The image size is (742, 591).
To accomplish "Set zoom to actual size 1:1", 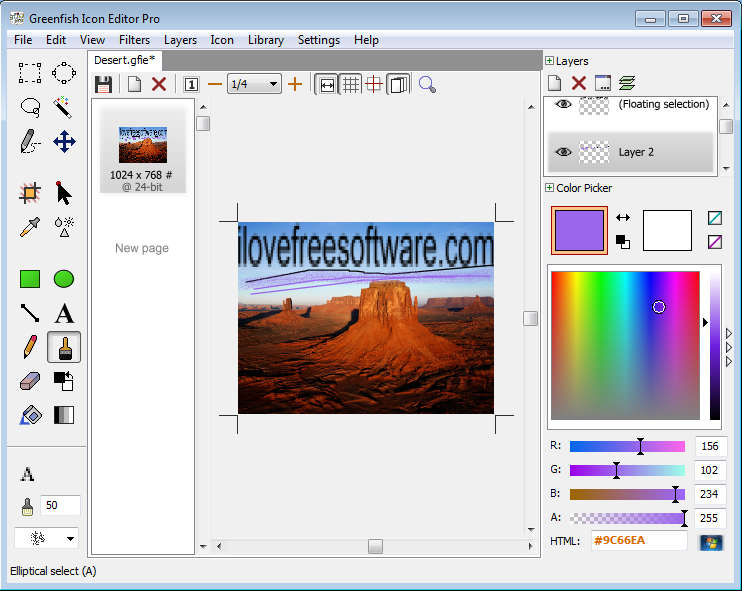I will [x=191, y=85].
